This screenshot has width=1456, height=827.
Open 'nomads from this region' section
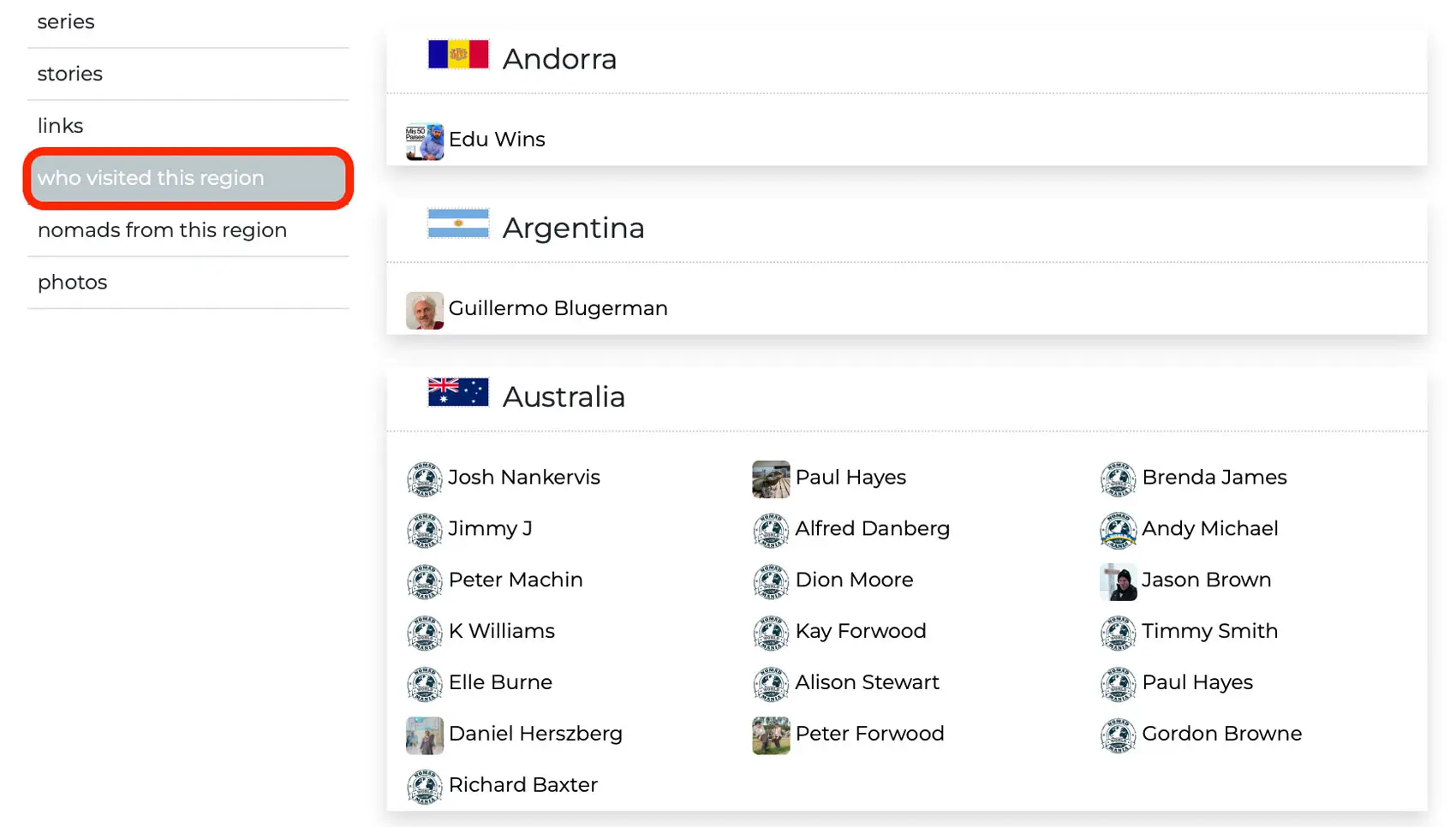tap(162, 230)
